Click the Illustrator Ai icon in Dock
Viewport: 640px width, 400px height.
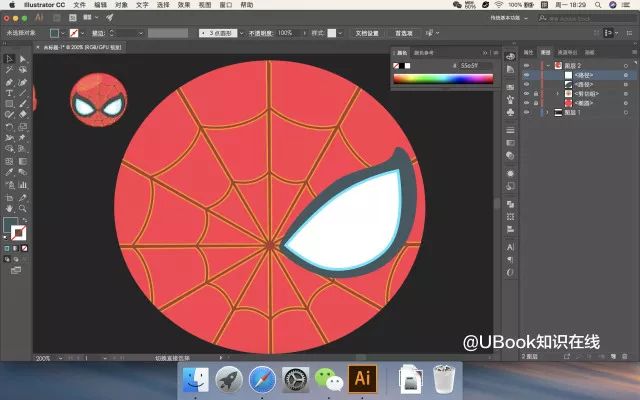[362, 378]
